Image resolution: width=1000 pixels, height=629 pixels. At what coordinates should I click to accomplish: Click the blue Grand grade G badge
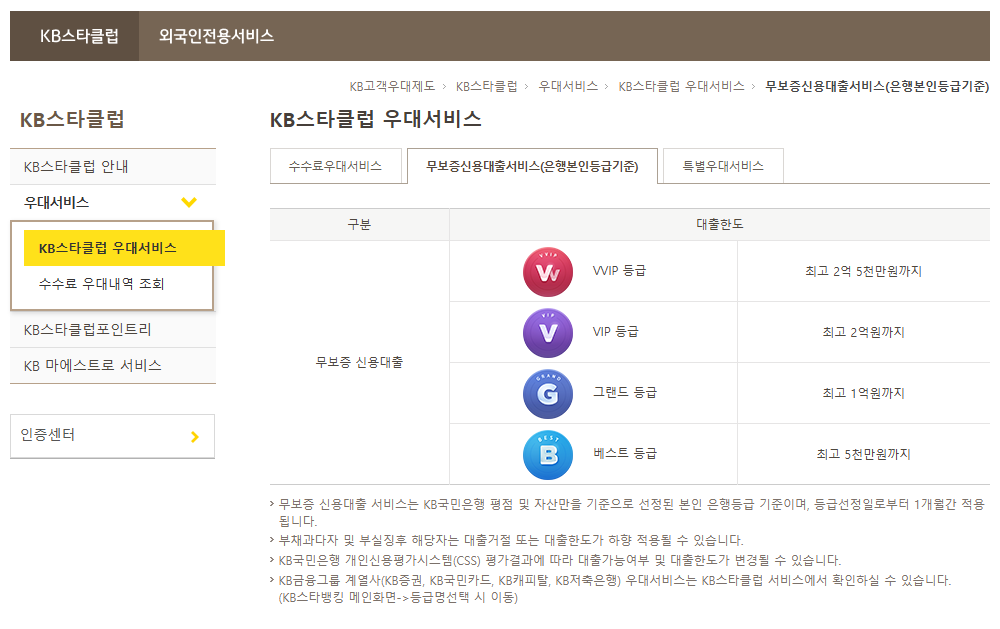coord(548,394)
